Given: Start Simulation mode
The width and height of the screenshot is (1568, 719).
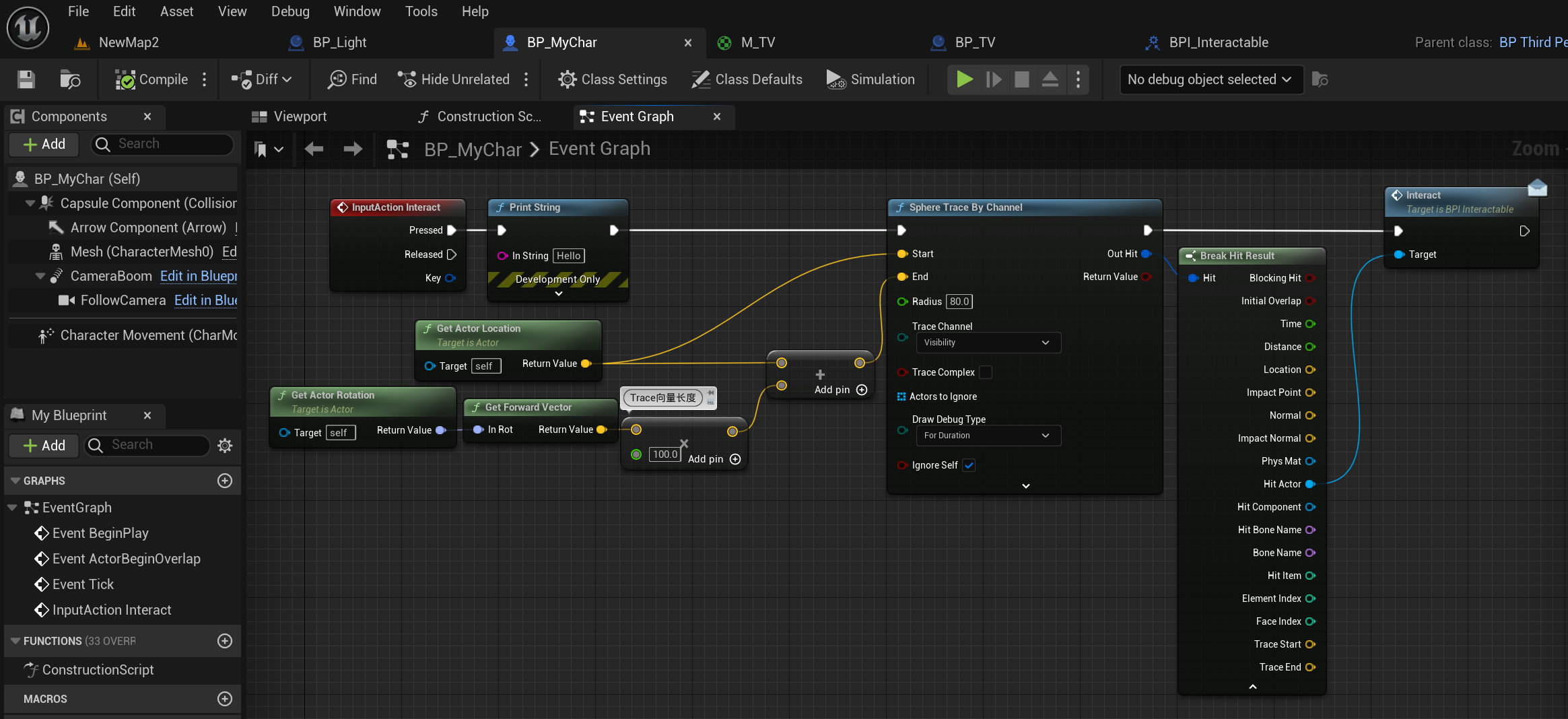Looking at the screenshot, I should [x=871, y=79].
